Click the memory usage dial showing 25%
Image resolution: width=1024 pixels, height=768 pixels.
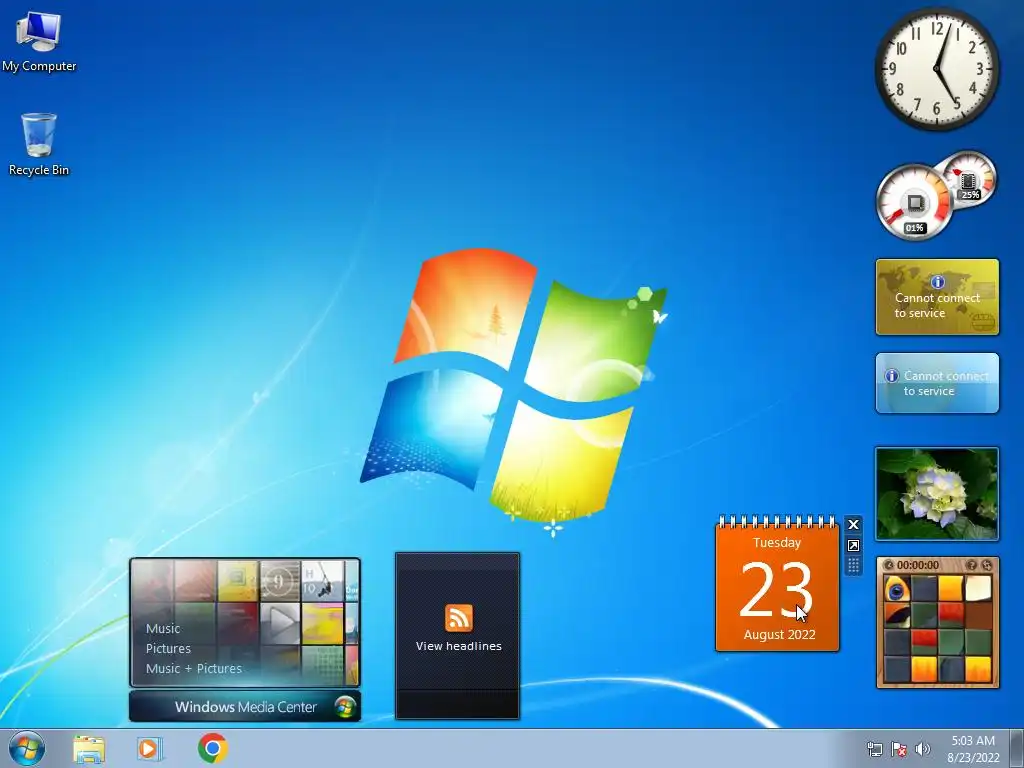(969, 178)
